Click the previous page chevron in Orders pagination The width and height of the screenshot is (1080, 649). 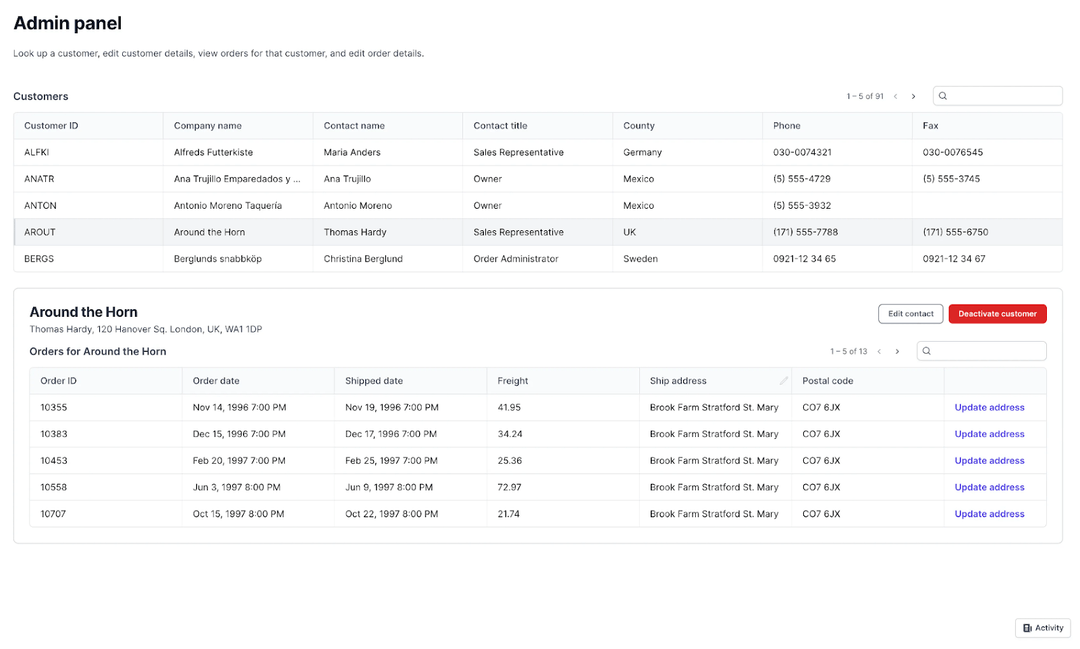pos(879,351)
